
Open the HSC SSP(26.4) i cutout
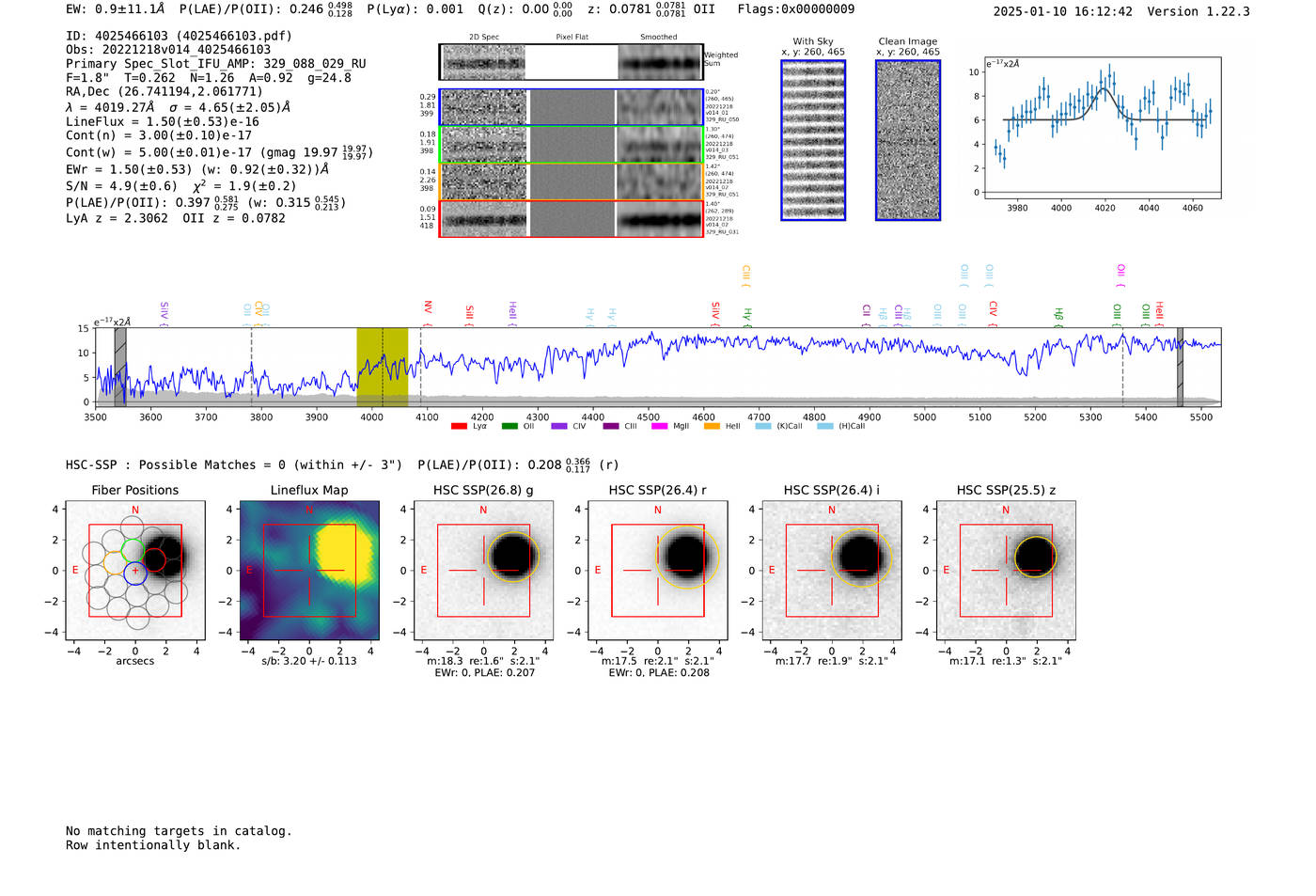point(832,571)
